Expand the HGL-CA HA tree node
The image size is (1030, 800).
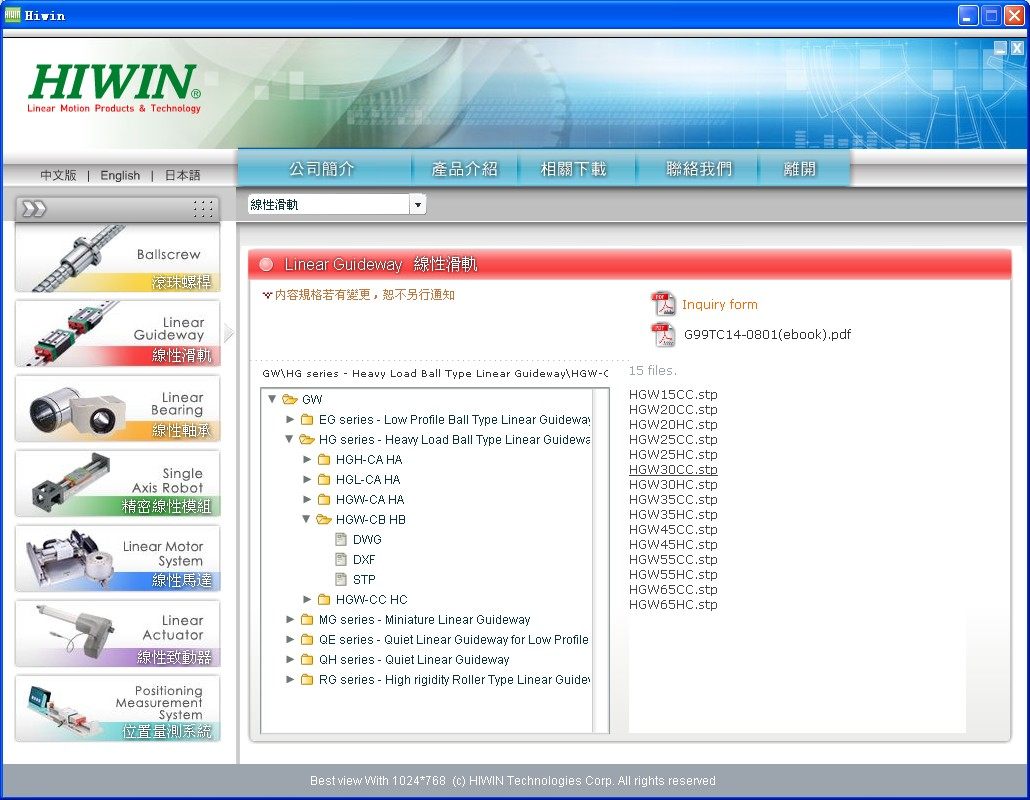pos(307,479)
